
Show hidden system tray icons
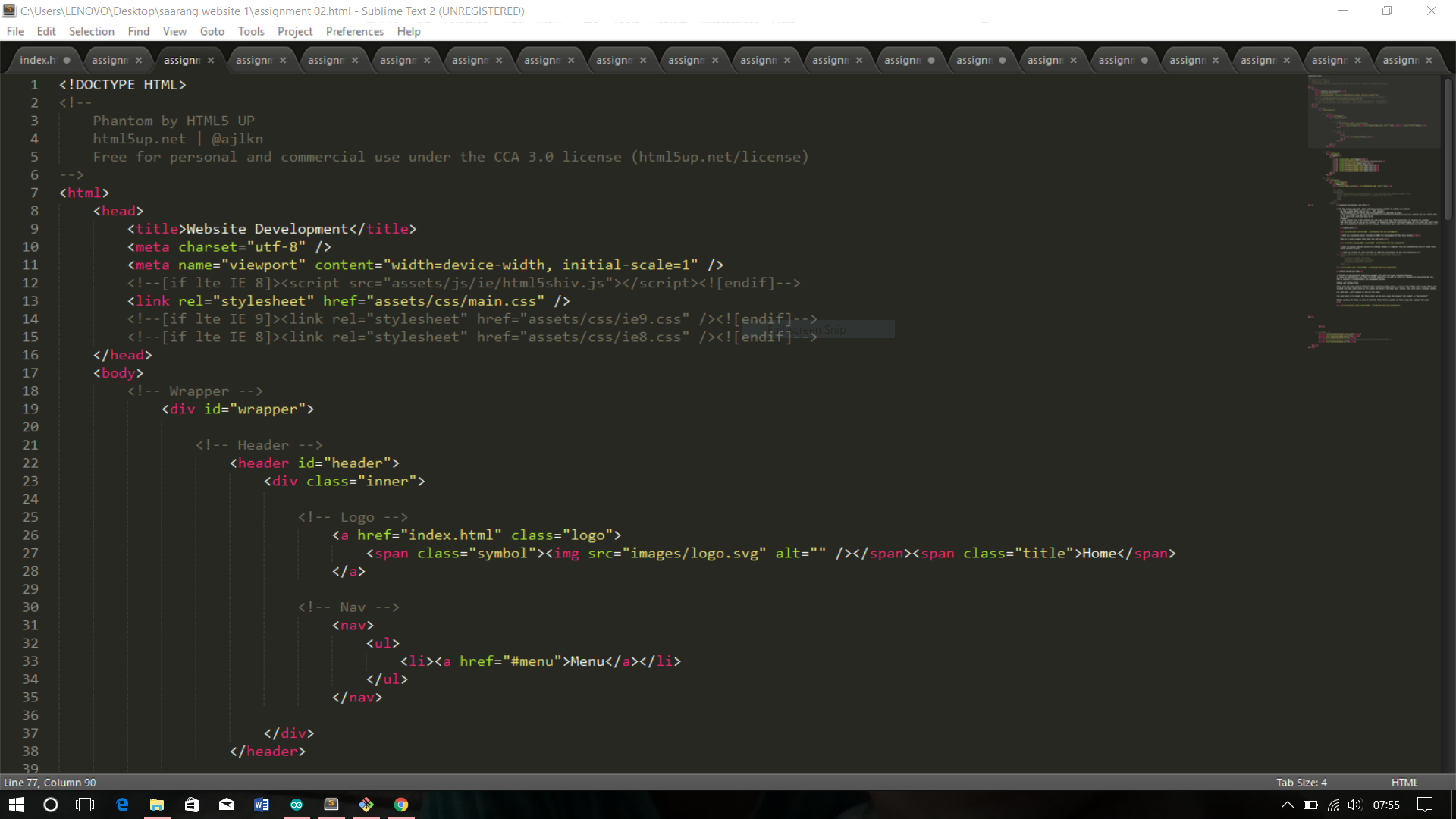coord(1287,805)
